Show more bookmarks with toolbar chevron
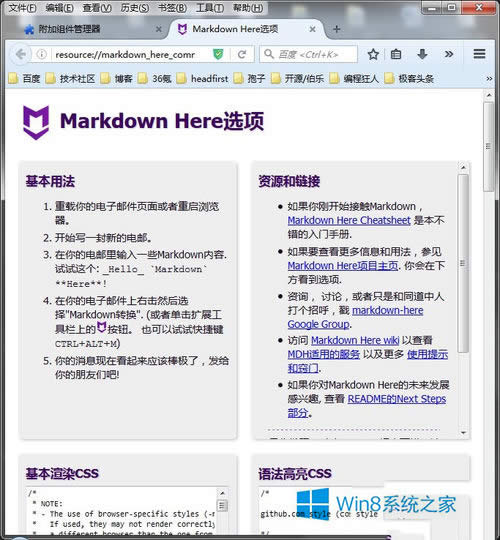Viewport: 500px width, 540px height. pos(489,79)
